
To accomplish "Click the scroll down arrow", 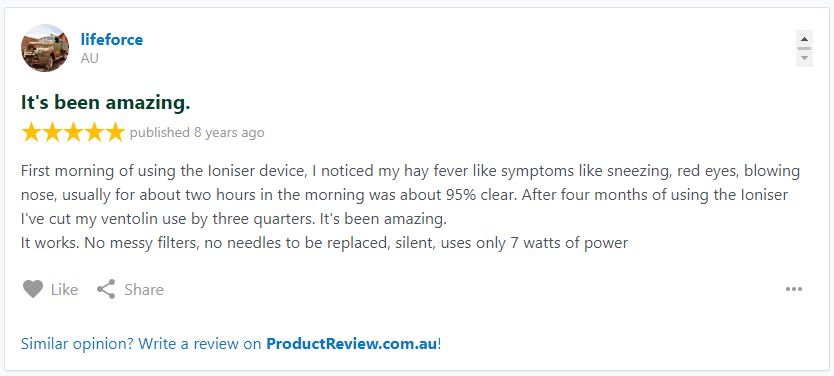I will coord(804,57).
